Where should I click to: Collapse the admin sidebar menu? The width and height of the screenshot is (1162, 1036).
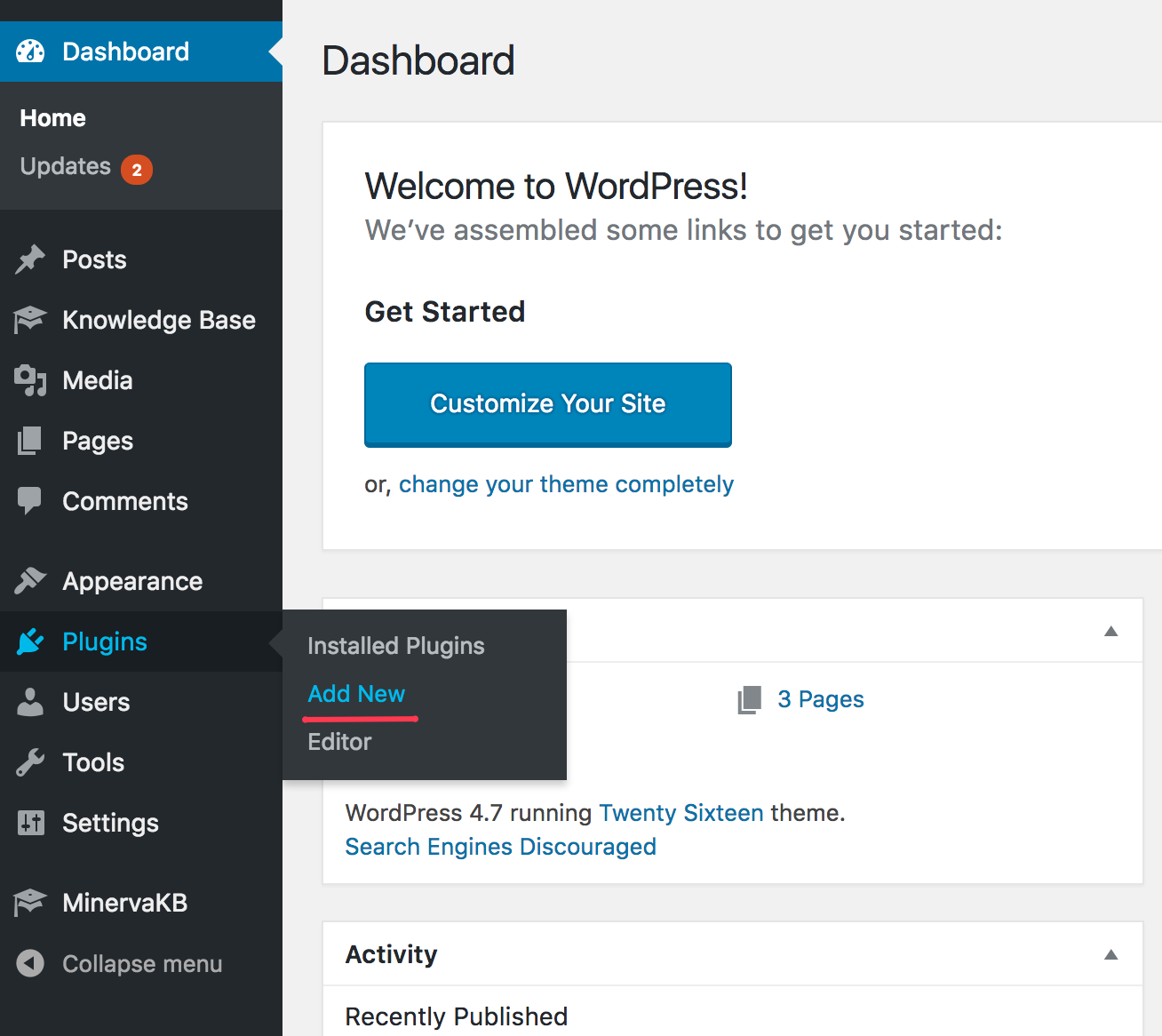click(120, 963)
